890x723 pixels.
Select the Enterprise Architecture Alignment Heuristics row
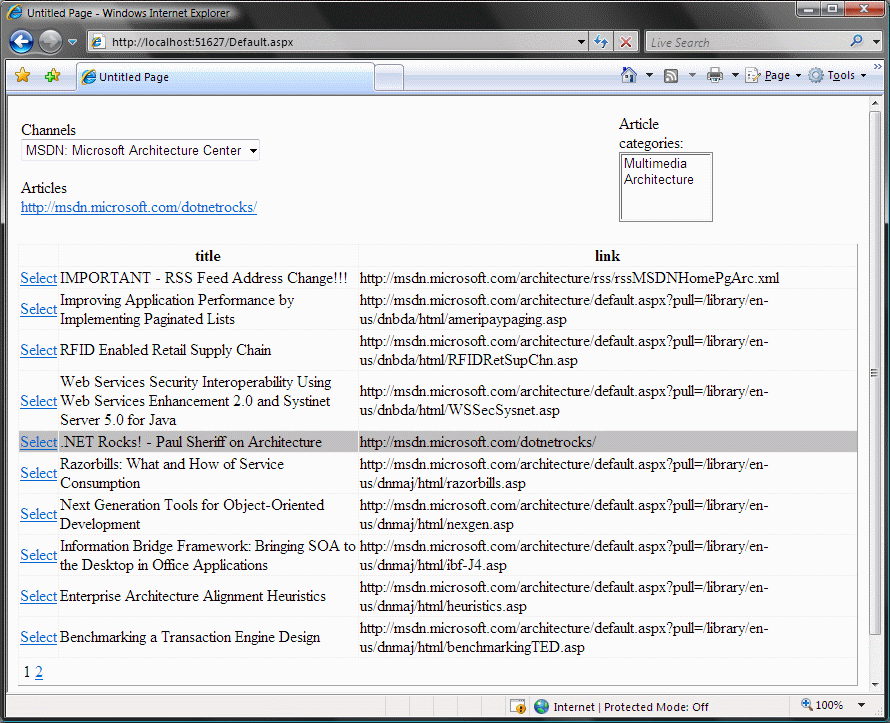coord(39,596)
